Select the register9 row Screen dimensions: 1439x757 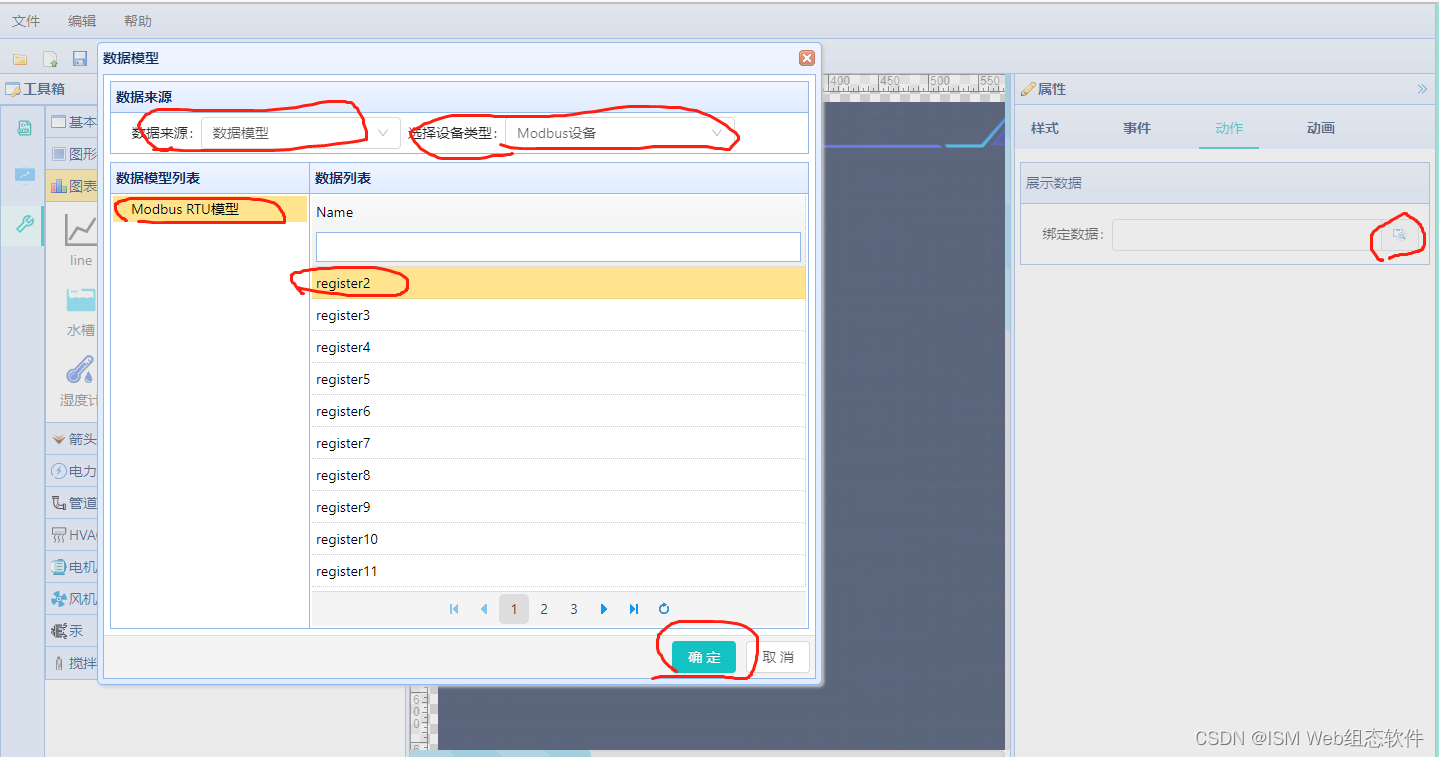coord(558,507)
